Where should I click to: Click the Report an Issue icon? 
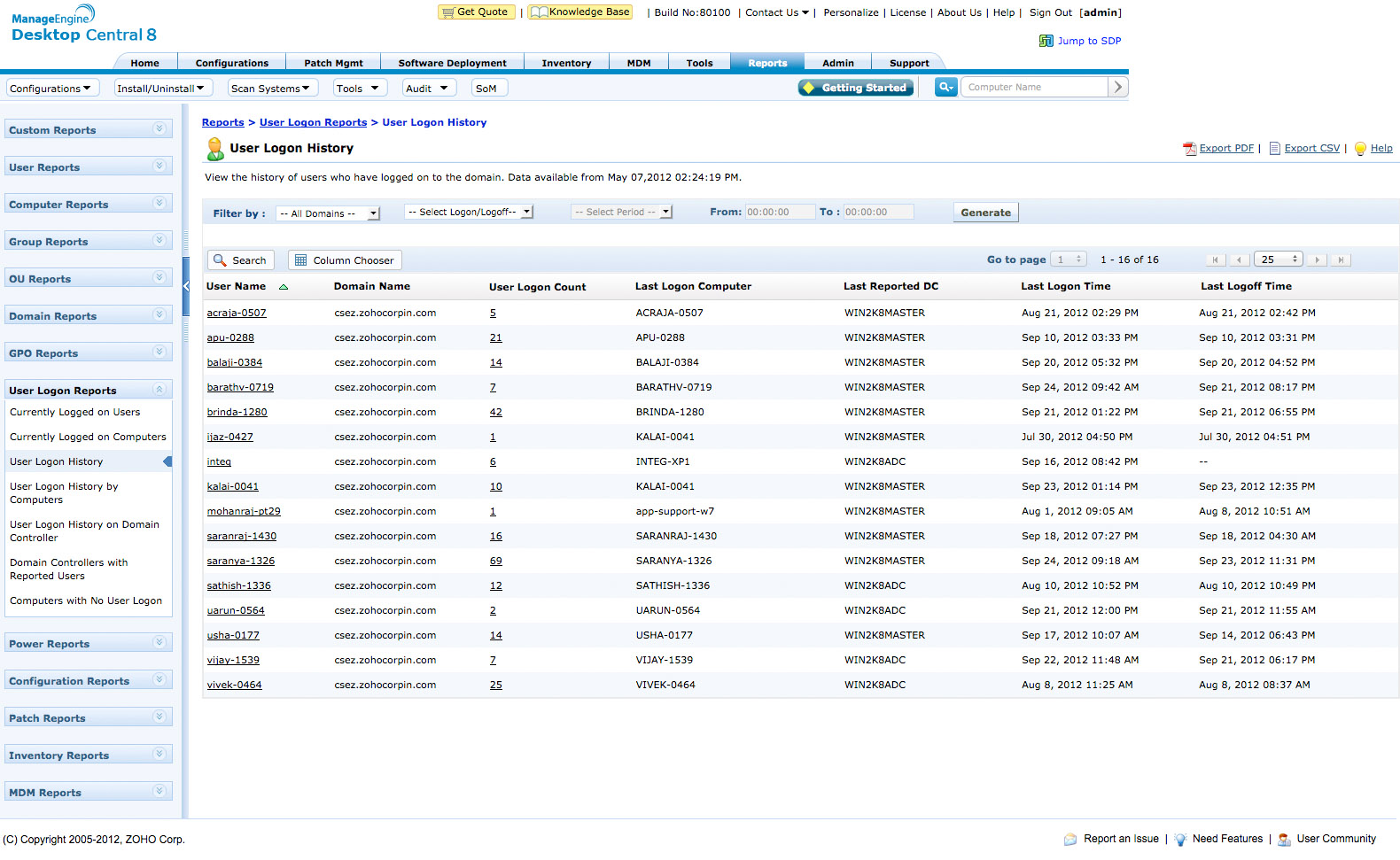[x=1070, y=840]
